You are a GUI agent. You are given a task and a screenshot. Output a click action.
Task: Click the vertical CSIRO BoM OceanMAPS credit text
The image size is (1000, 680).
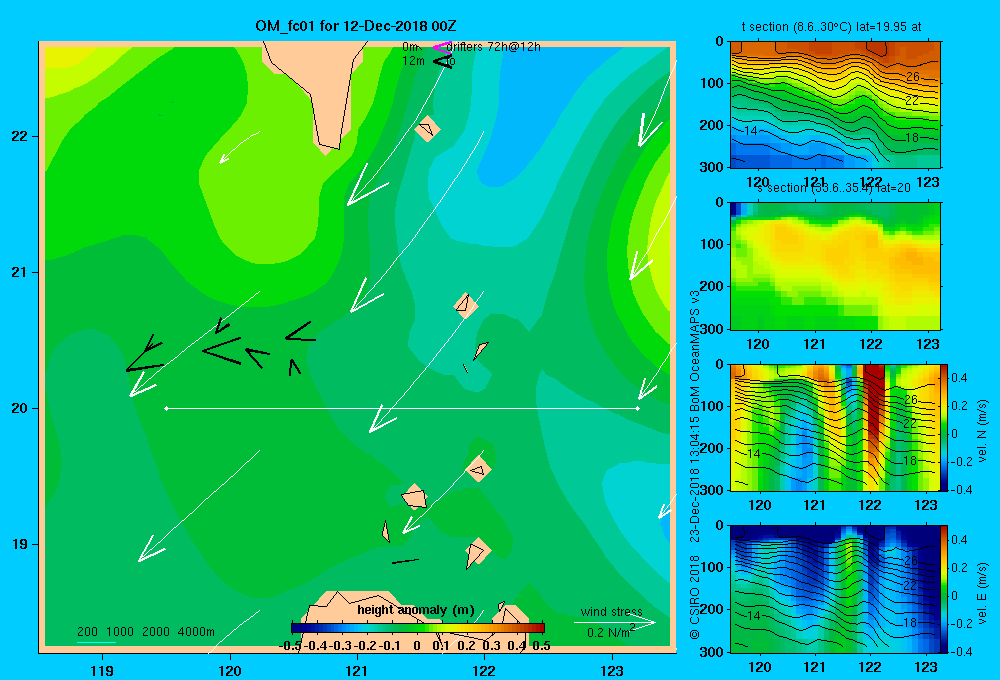tap(695, 464)
